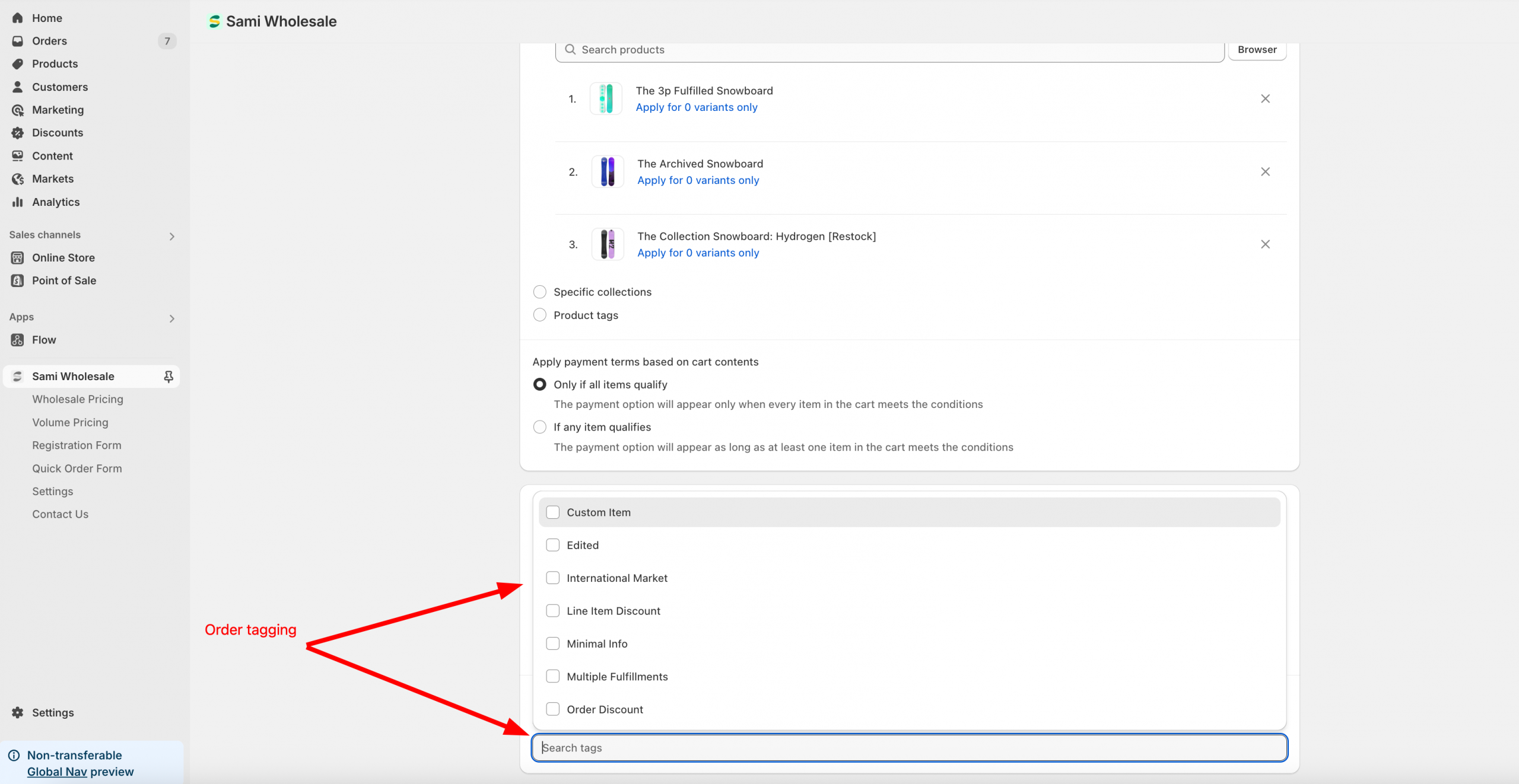Open Volume Pricing submenu item
Image resolution: width=1519 pixels, height=784 pixels.
tap(70, 422)
